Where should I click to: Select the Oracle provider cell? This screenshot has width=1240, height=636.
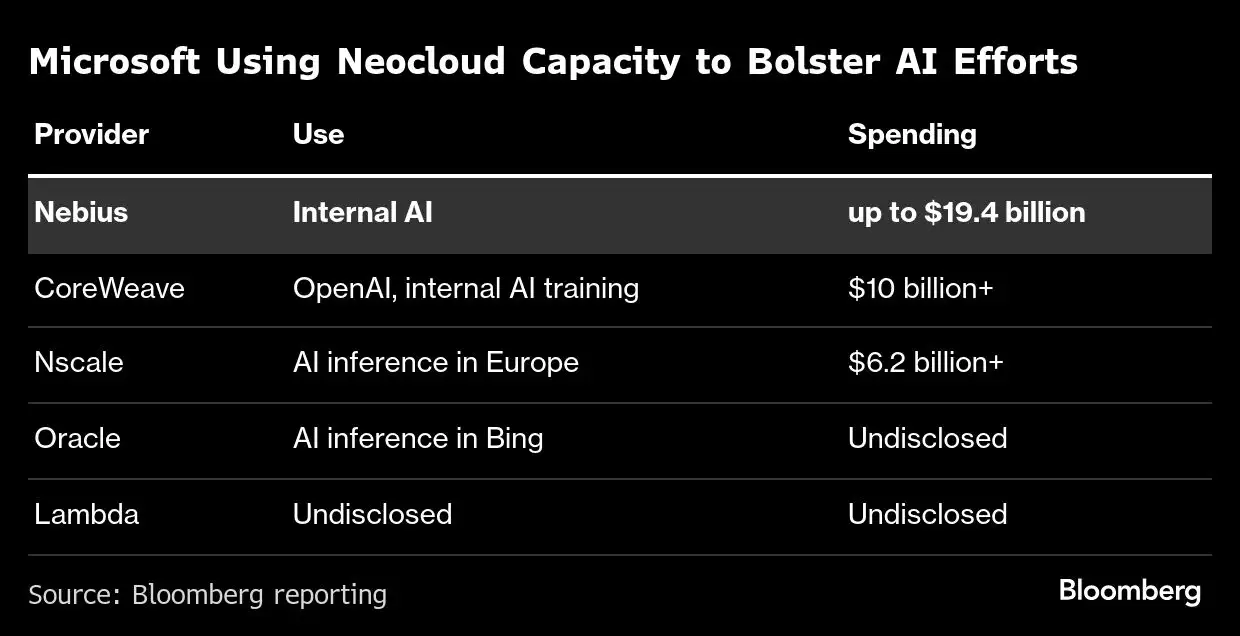77,438
